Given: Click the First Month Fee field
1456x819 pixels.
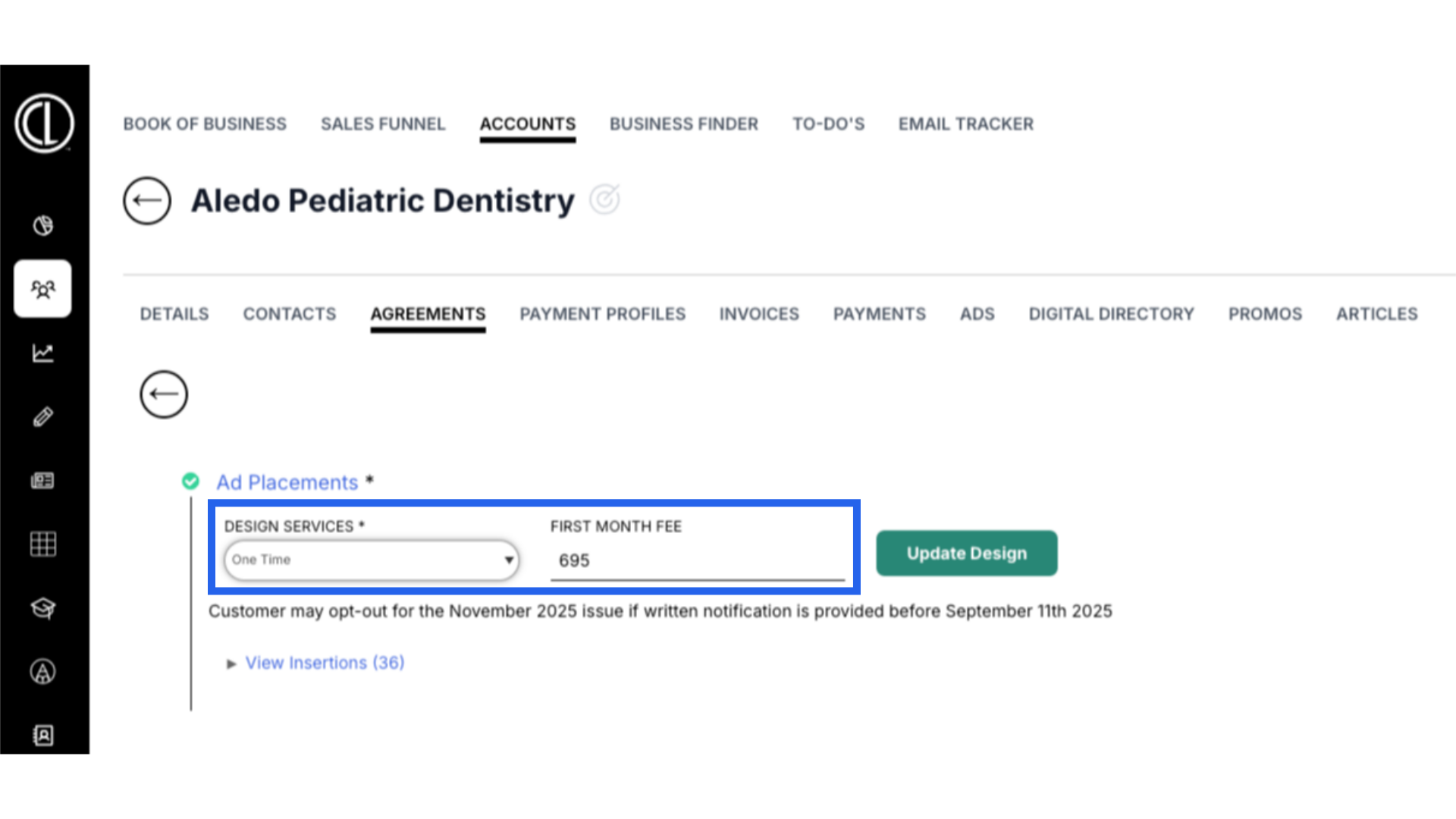Looking at the screenshot, I should (698, 561).
